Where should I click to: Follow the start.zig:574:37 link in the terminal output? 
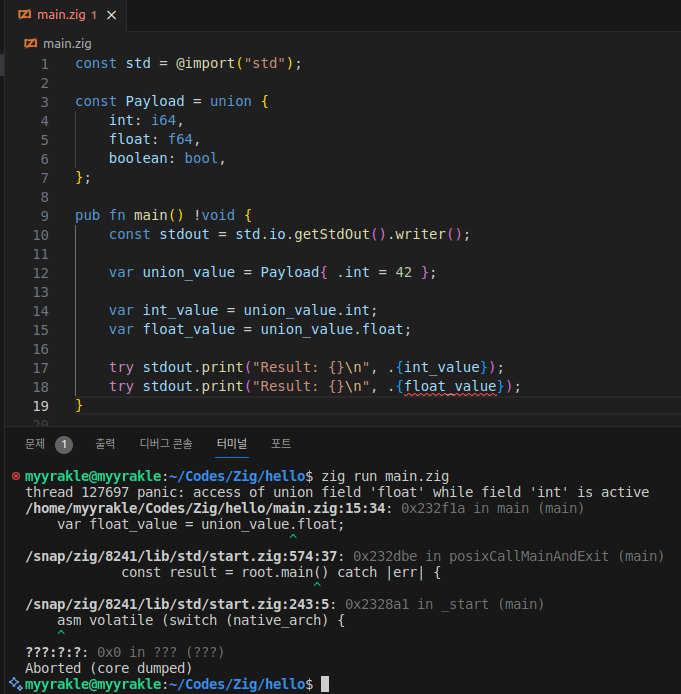(184, 556)
